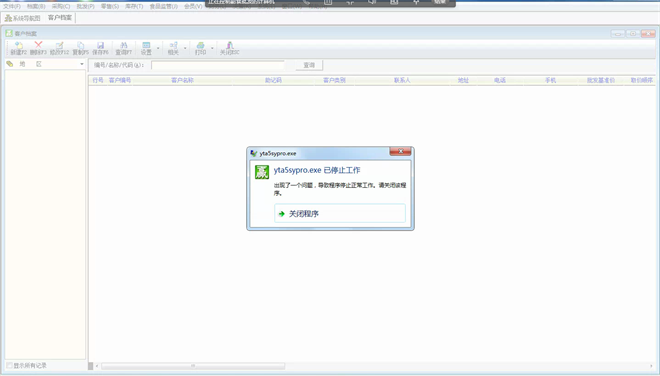Viewport: 660px width, 376px height.
Task: Open the 地区 region dropdown arrow
Action: (x=82, y=64)
